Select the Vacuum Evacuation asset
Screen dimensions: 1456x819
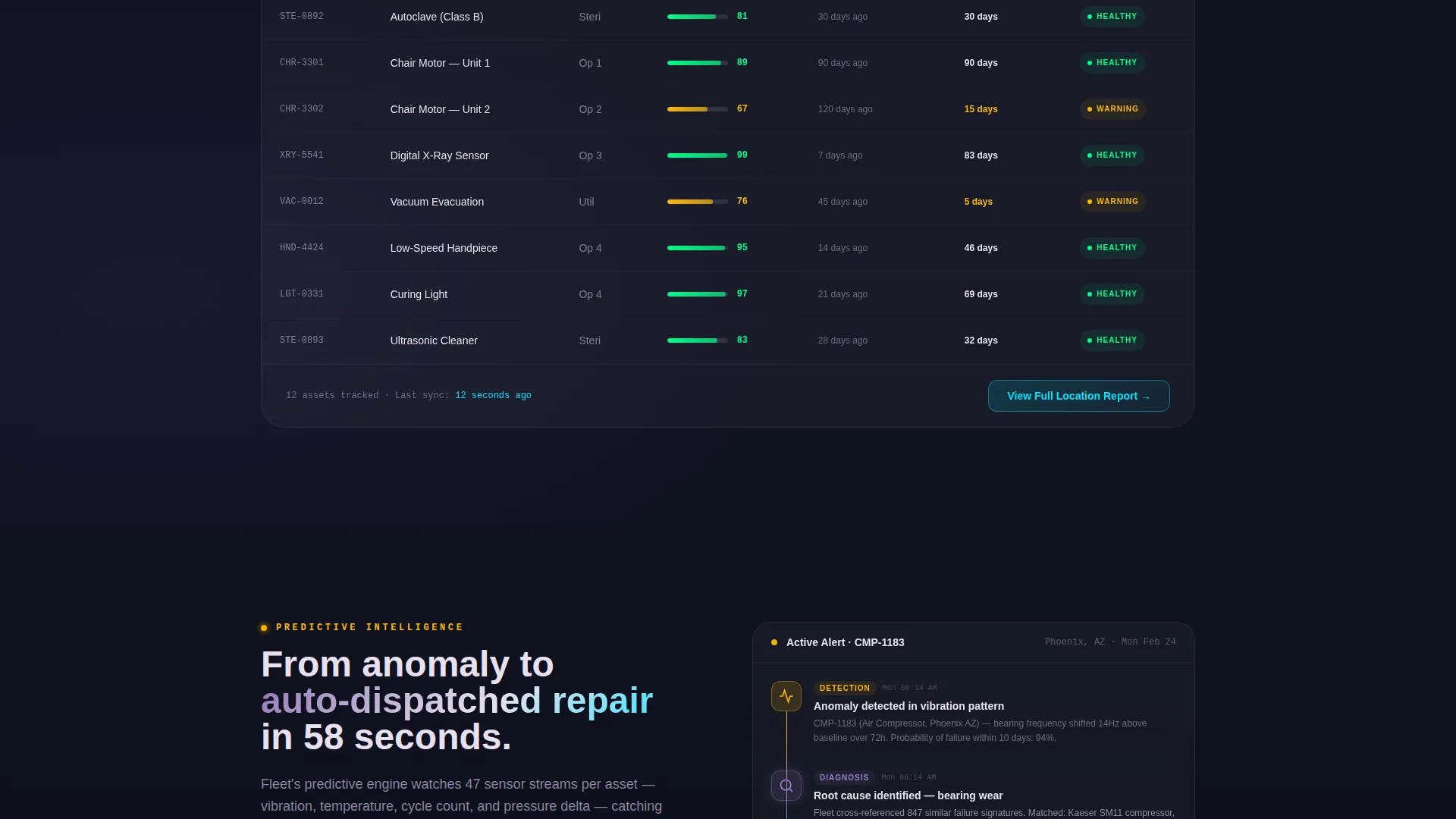click(437, 202)
